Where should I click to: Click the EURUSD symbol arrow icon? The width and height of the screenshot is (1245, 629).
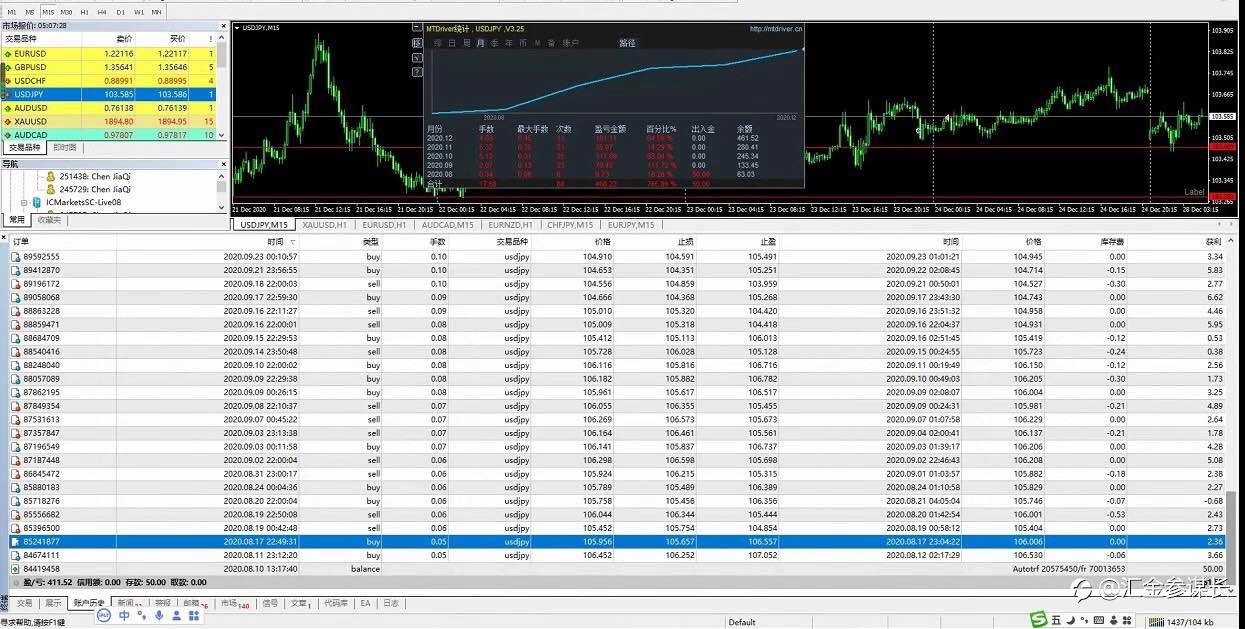click(8, 53)
